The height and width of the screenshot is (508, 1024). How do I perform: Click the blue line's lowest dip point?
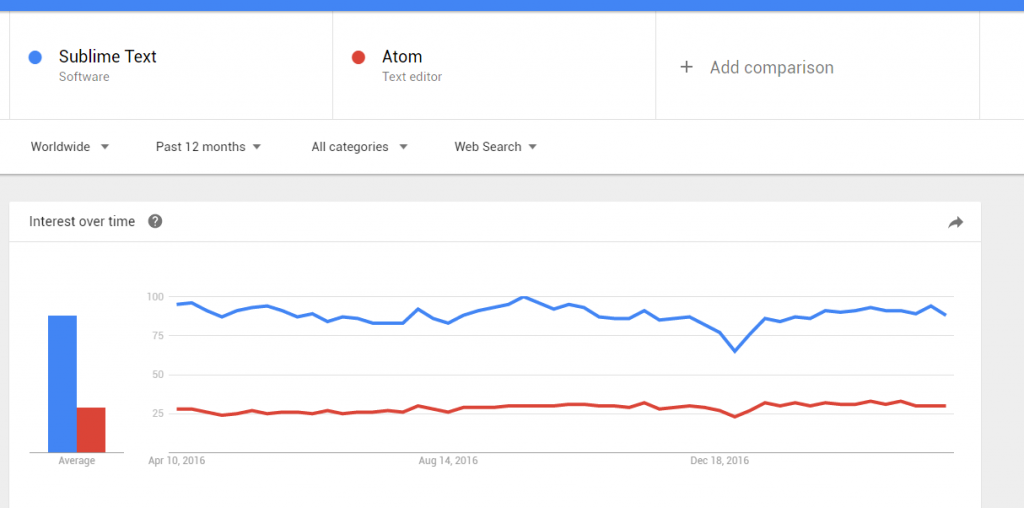pyautogui.click(x=735, y=351)
